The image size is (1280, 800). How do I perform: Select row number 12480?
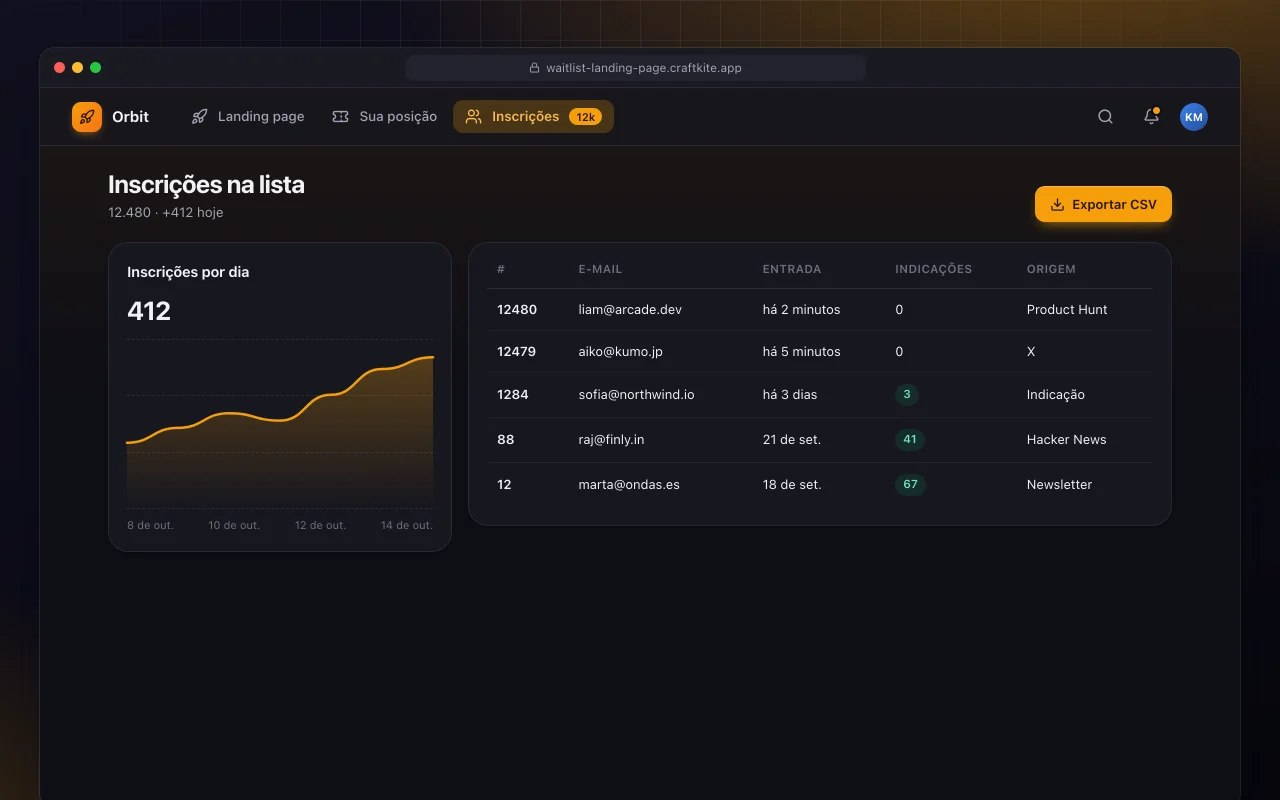point(517,309)
